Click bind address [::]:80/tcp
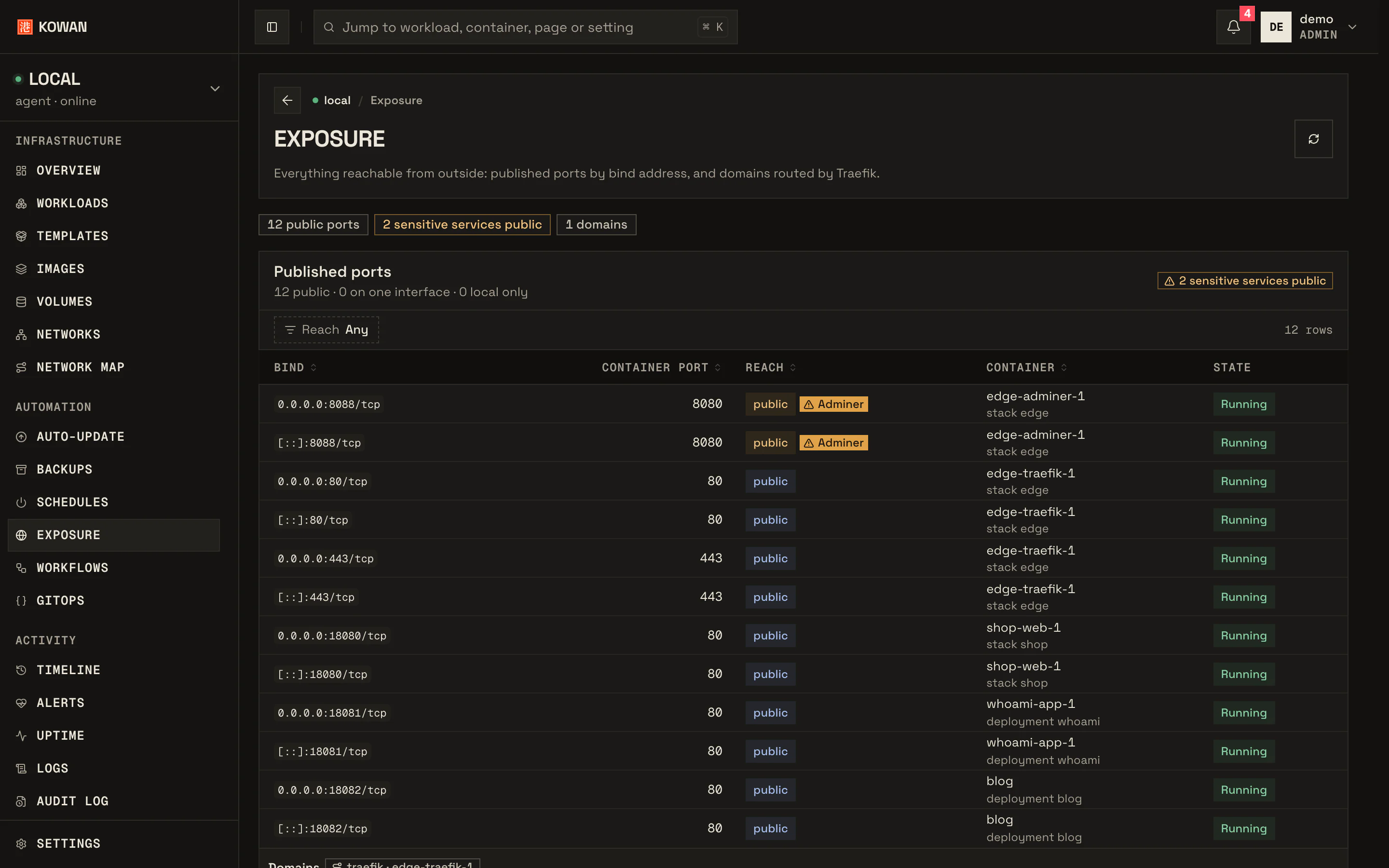The width and height of the screenshot is (1389, 868). pyautogui.click(x=313, y=520)
